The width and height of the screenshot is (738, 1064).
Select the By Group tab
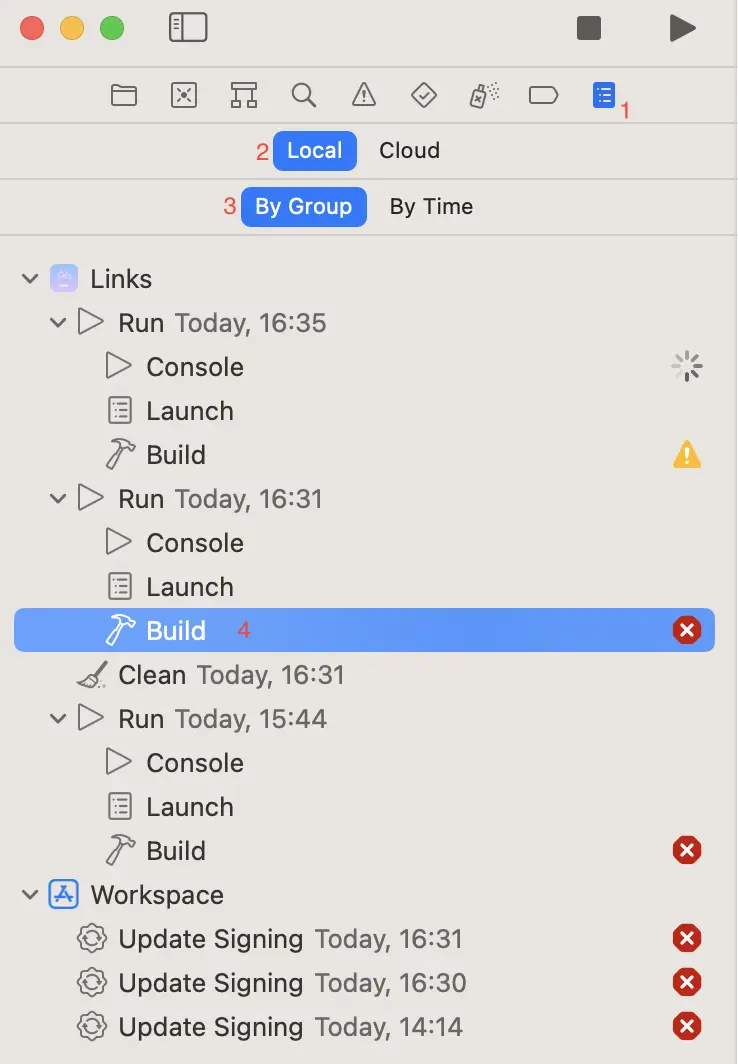(x=303, y=207)
